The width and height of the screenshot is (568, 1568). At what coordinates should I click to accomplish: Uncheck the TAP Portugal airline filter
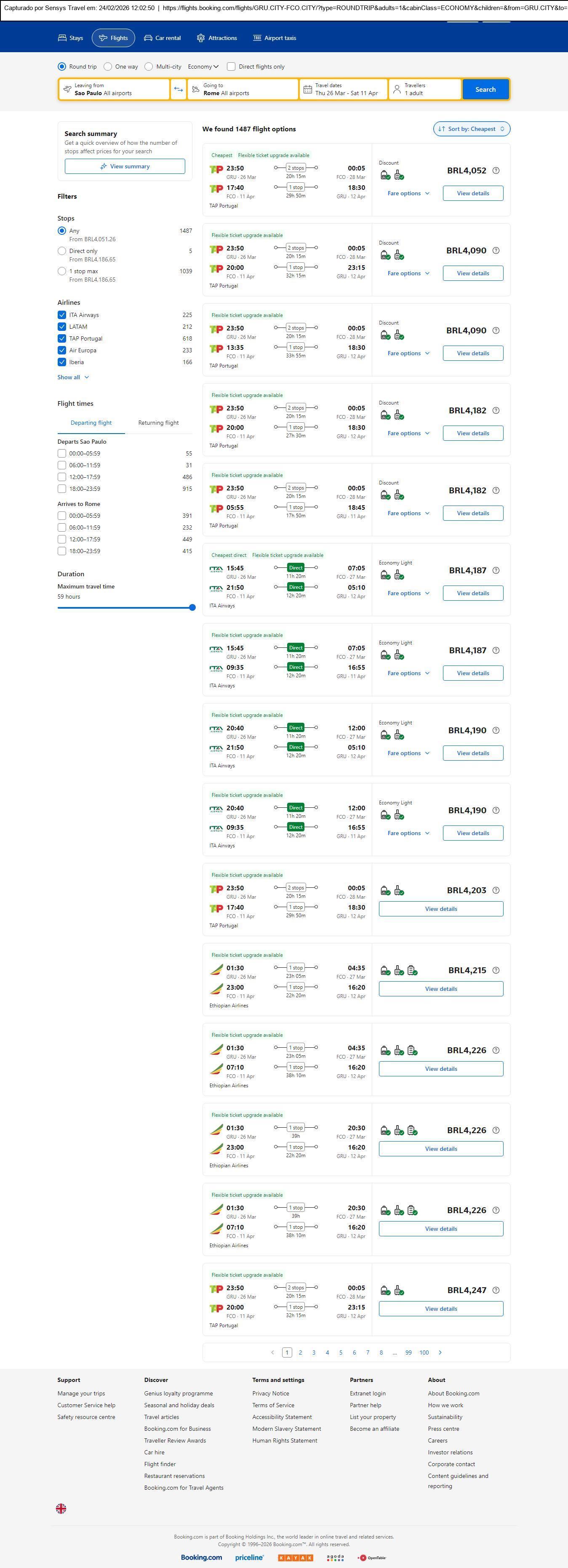tap(61, 338)
